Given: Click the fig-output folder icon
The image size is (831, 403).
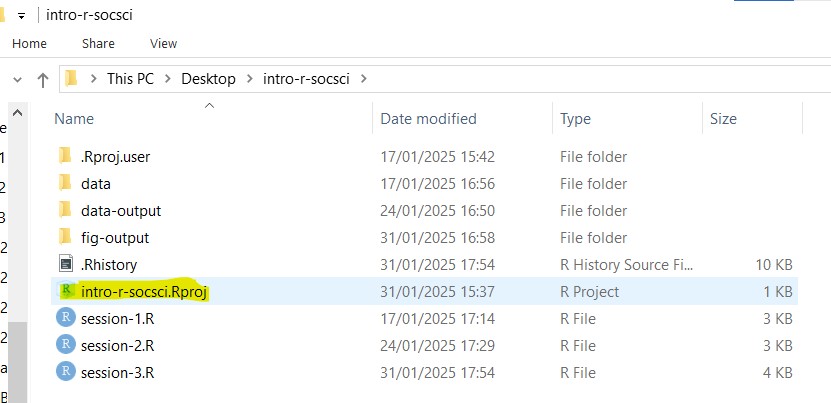Looking at the screenshot, I should 66,237.
